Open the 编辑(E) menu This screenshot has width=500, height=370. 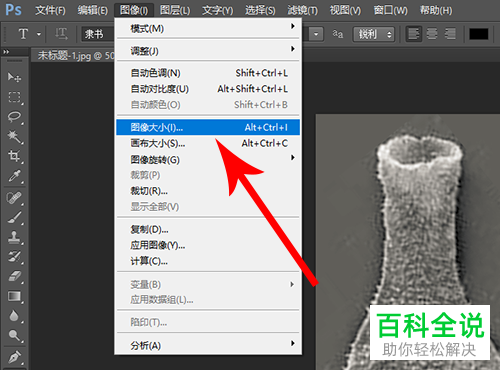93,10
